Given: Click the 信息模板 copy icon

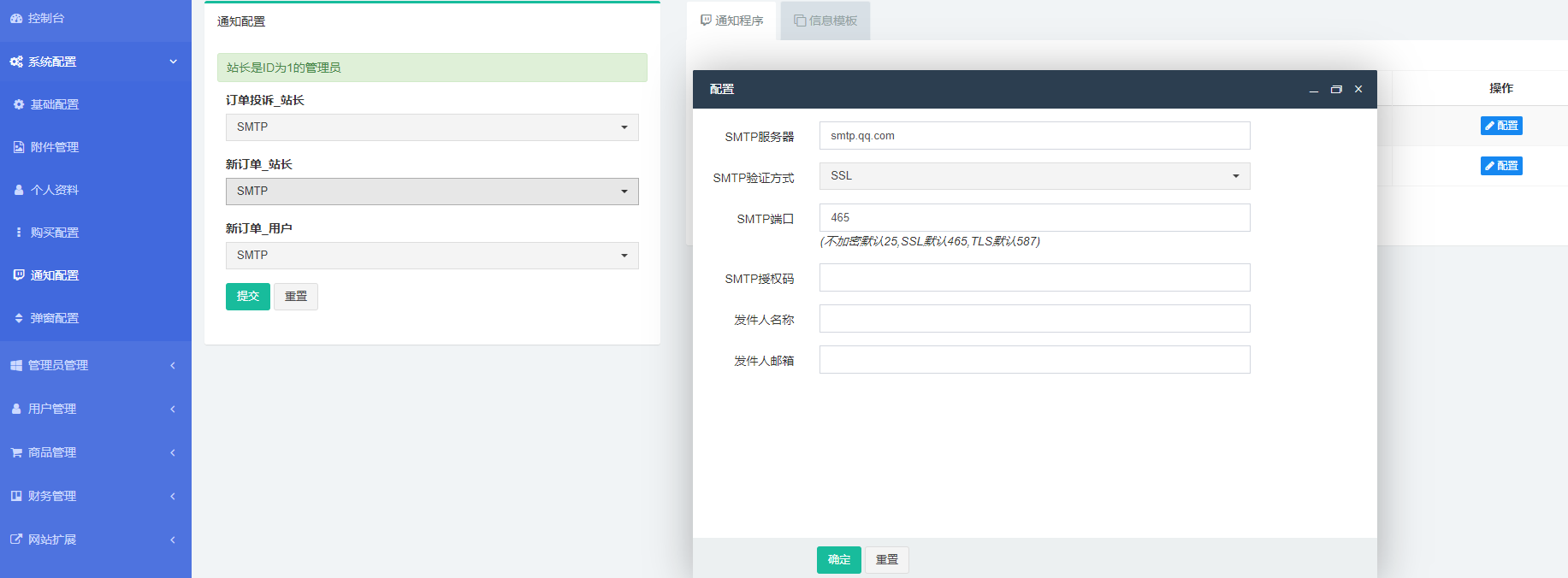Looking at the screenshot, I should [x=800, y=21].
